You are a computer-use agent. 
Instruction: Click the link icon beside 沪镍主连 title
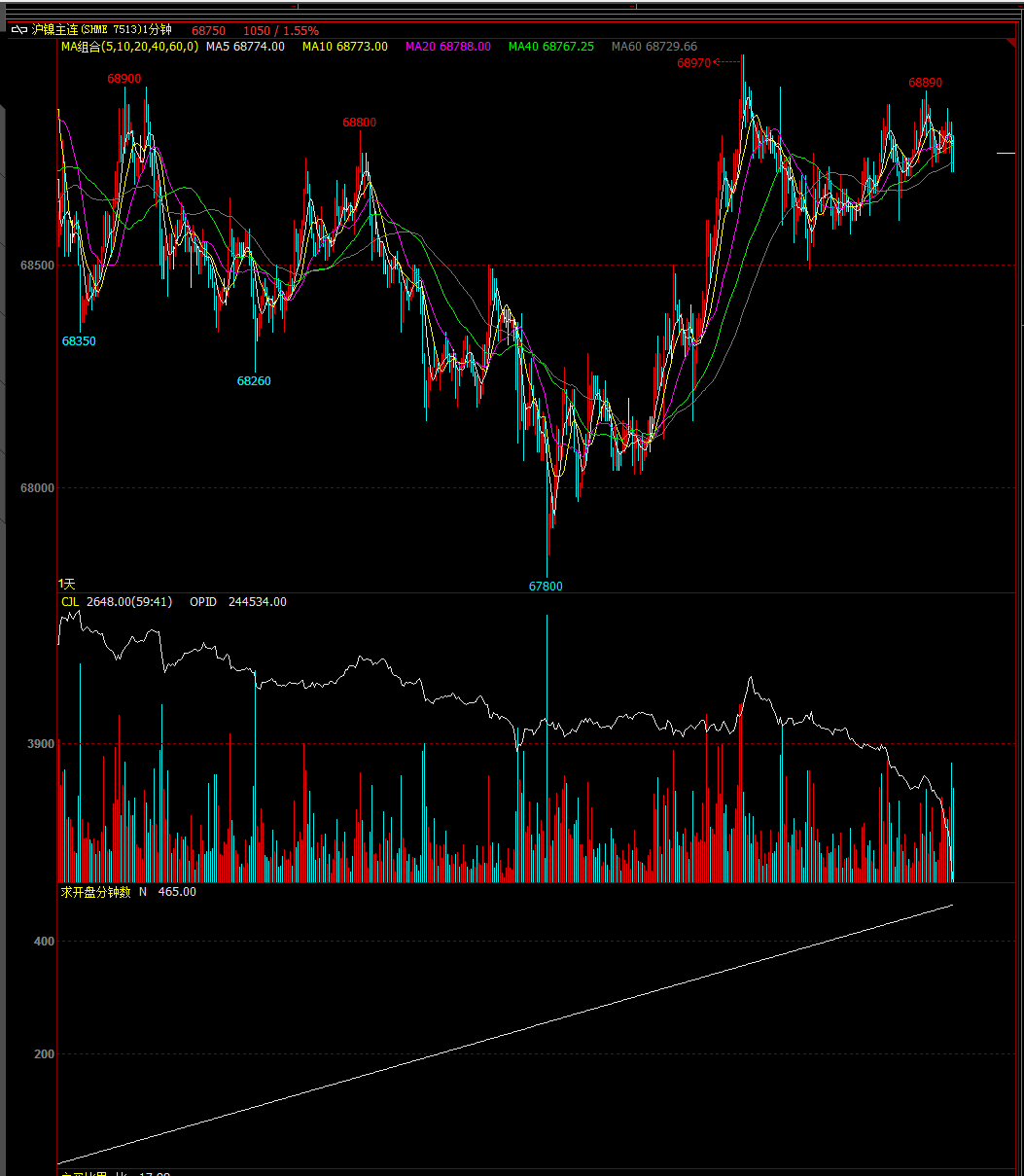19,30
